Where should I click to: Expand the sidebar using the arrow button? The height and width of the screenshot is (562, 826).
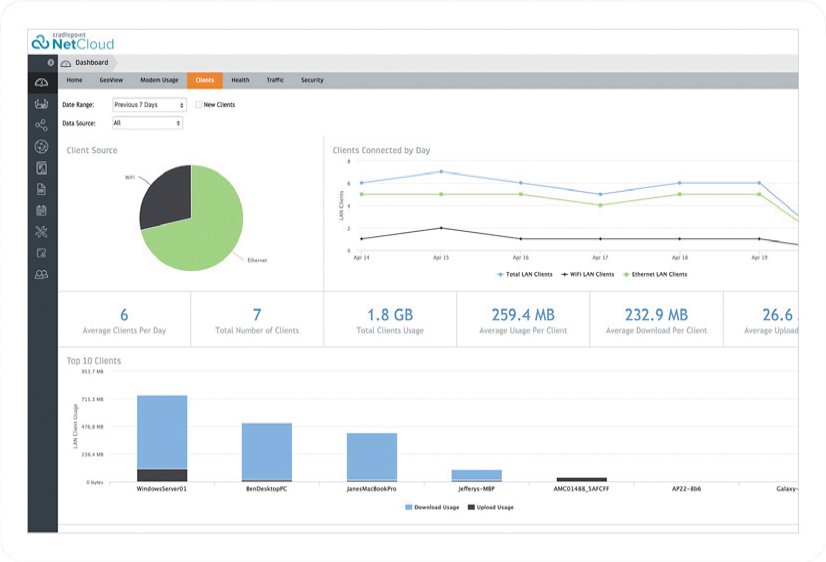click(x=51, y=62)
